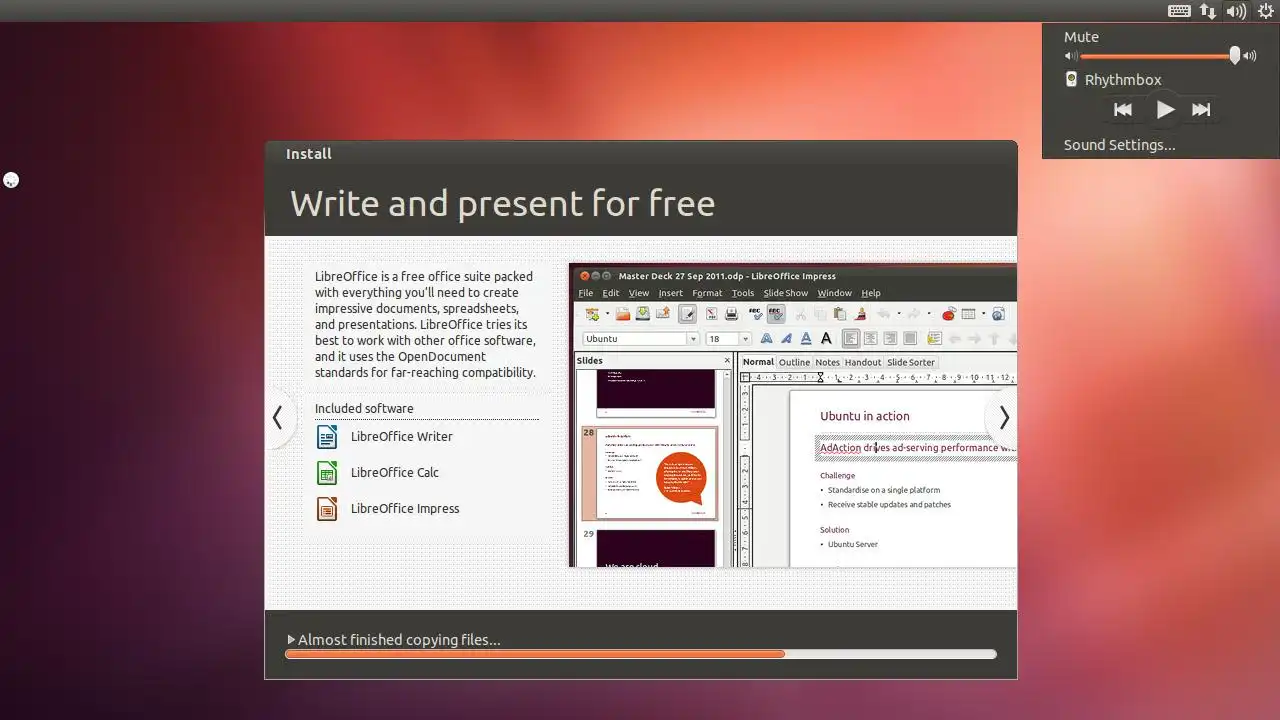Open the View menu in Impress screenshot
This screenshot has height=720, width=1280.
point(639,293)
